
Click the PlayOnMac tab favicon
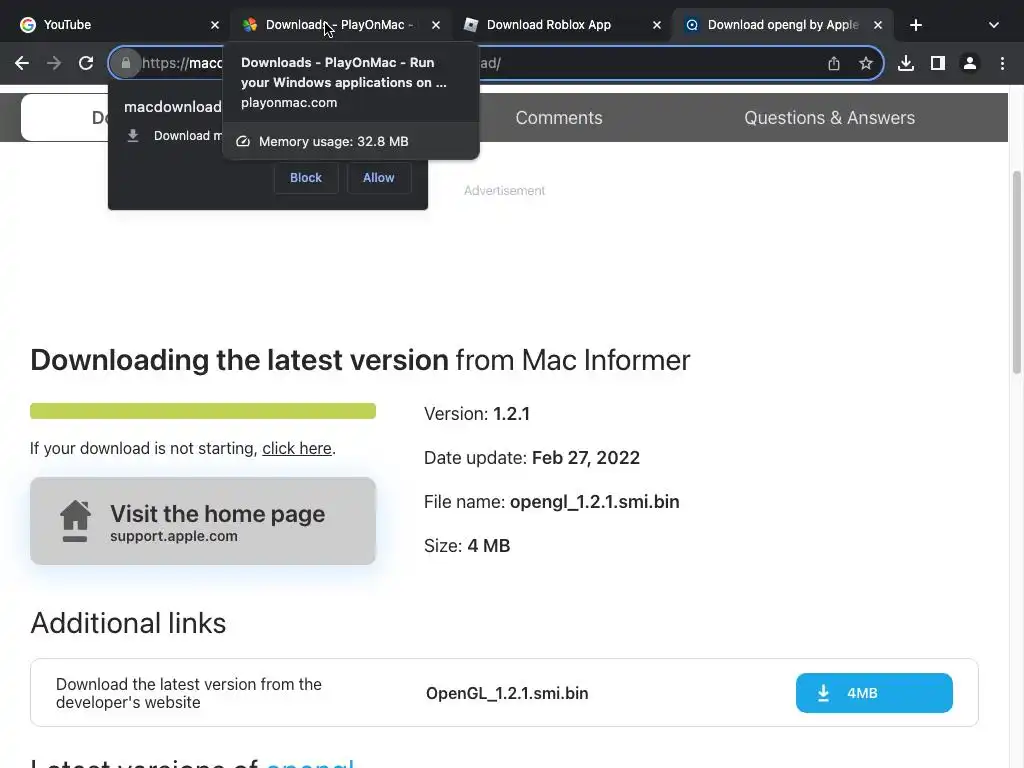(249, 25)
